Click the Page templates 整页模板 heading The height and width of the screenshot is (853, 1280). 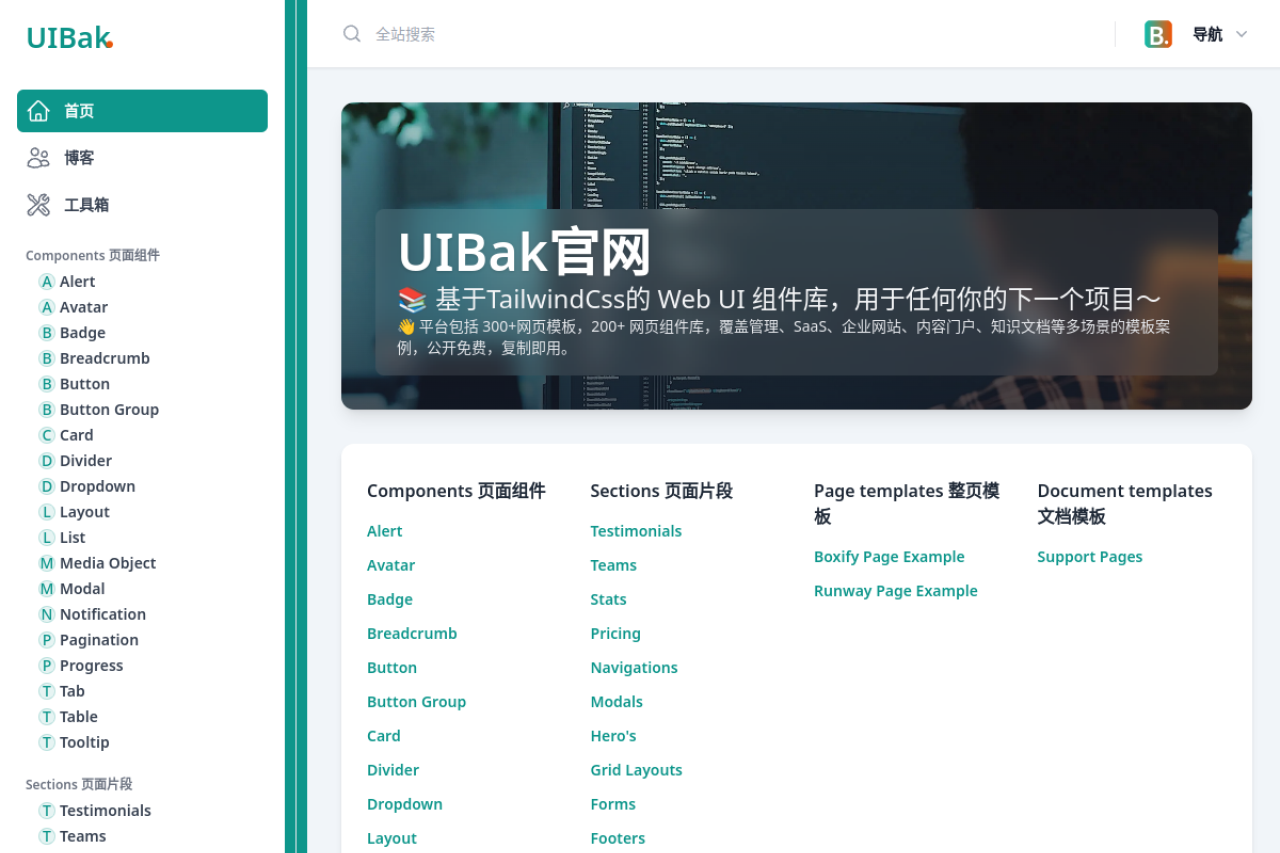click(x=907, y=504)
